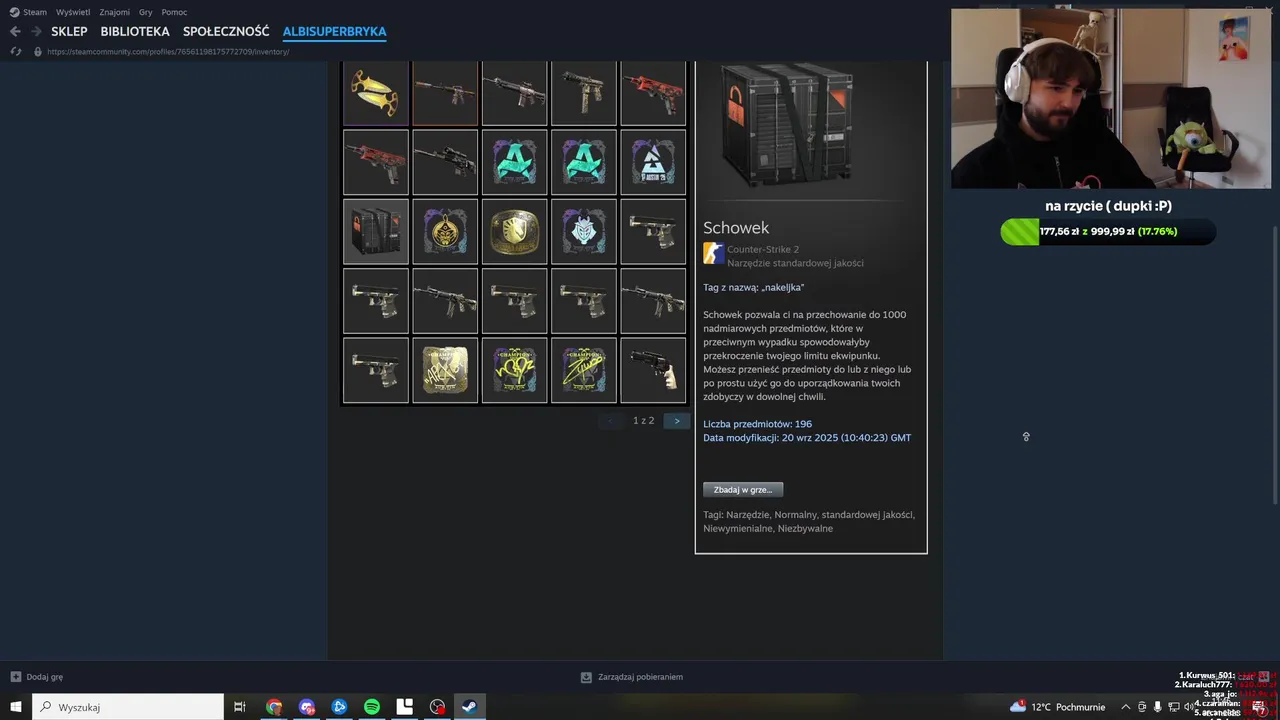Click the download icon by Zarządzaj pobieraniem
Screen dimensions: 1280x720
pyautogui.click(x=586, y=677)
